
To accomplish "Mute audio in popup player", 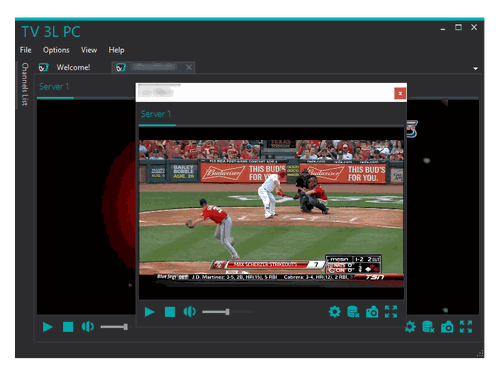I will pos(190,312).
